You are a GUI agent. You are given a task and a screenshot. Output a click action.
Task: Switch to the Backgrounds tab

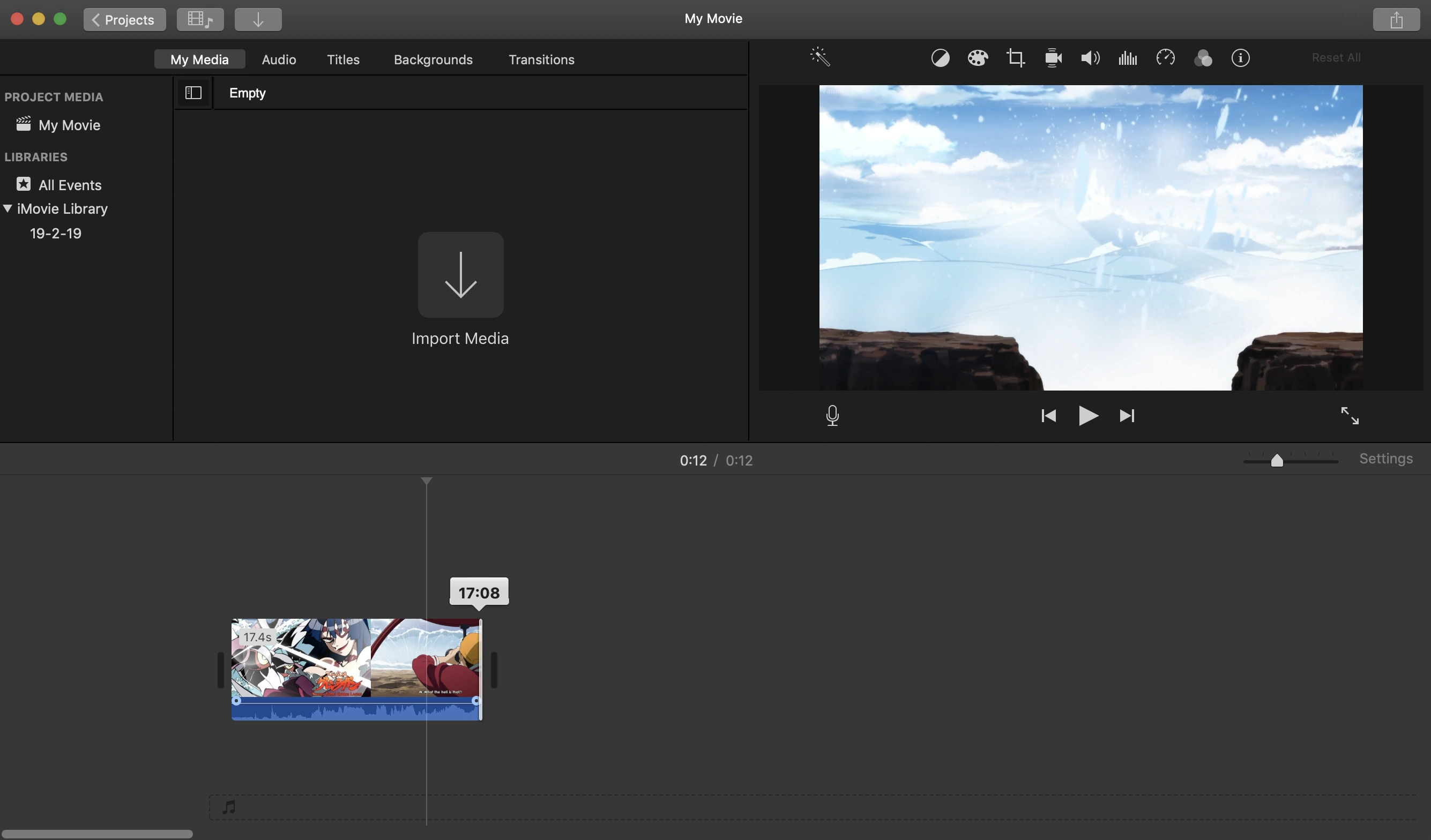coord(433,59)
